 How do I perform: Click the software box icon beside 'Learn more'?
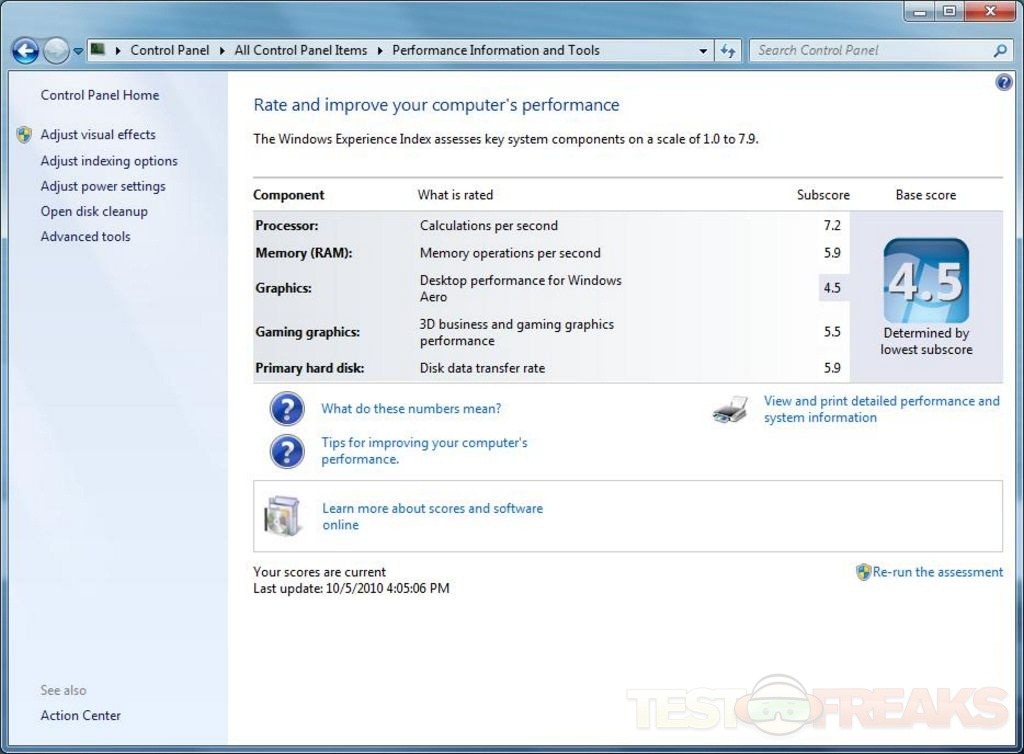pyautogui.click(x=283, y=516)
